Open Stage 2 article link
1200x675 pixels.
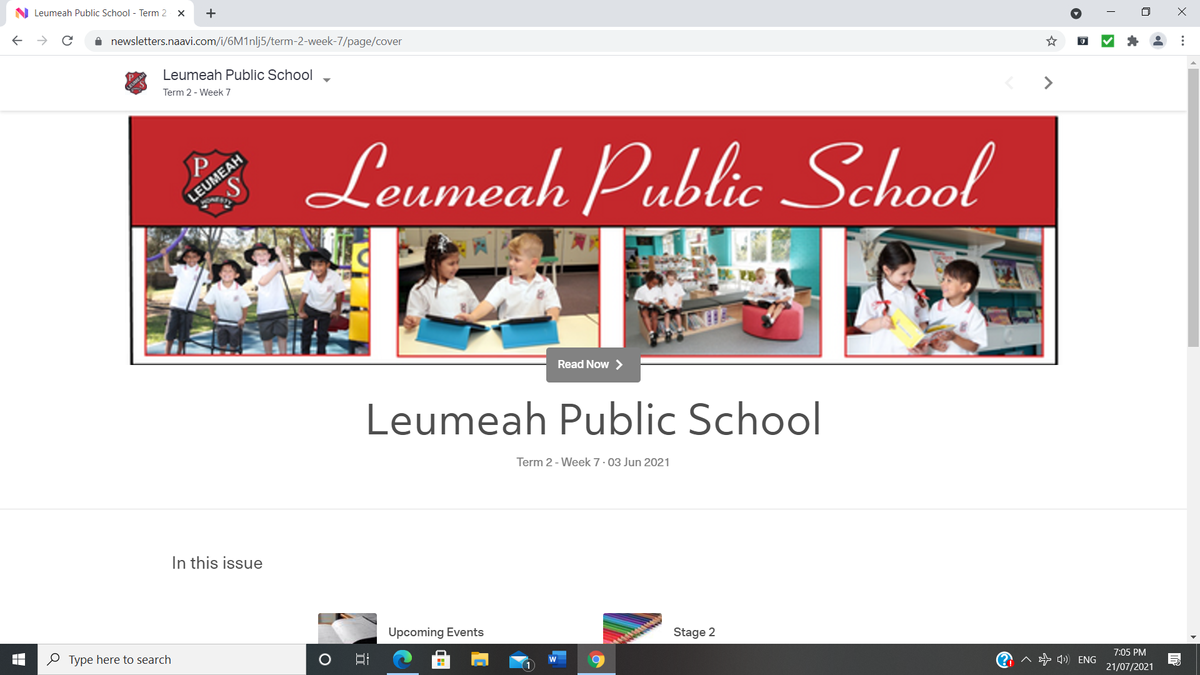694,632
